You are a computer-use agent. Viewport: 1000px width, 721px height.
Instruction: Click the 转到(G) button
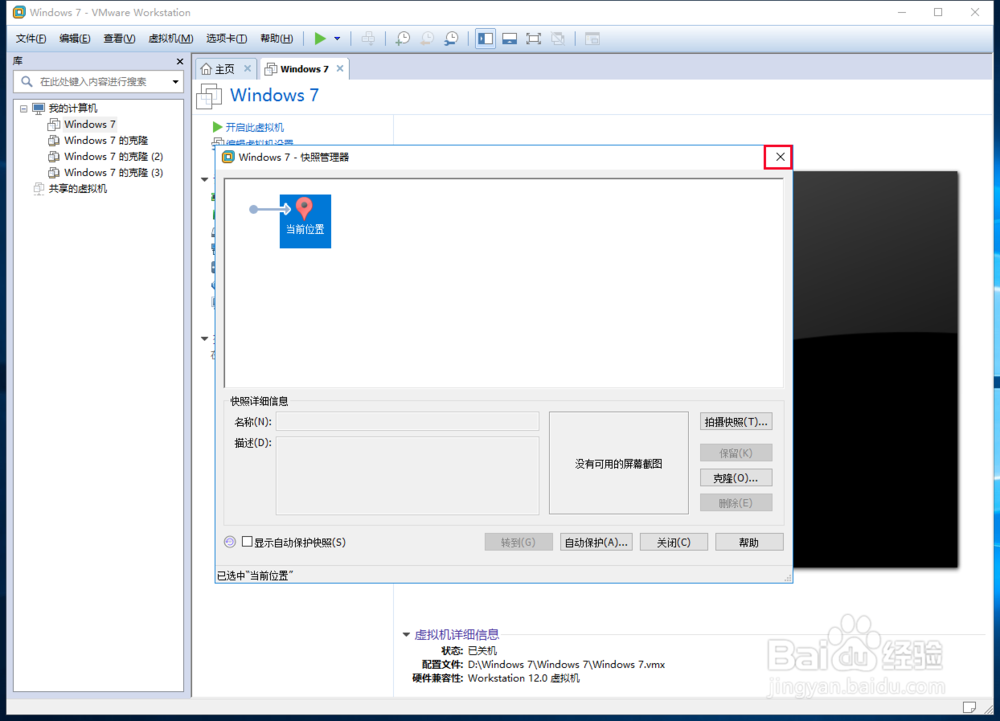518,543
